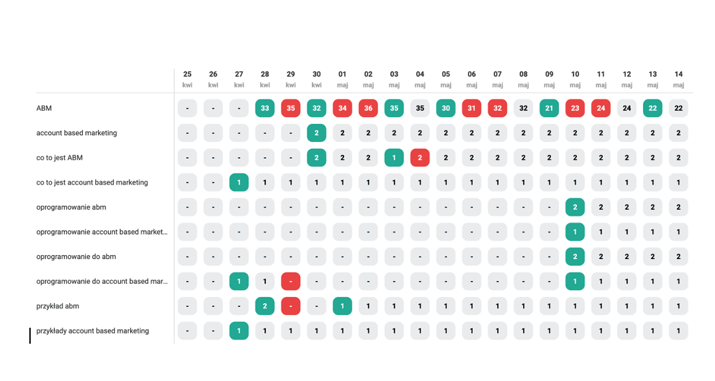The image size is (715, 381).
Task: Select the 10 maj date column header
Action: (x=575, y=79)
